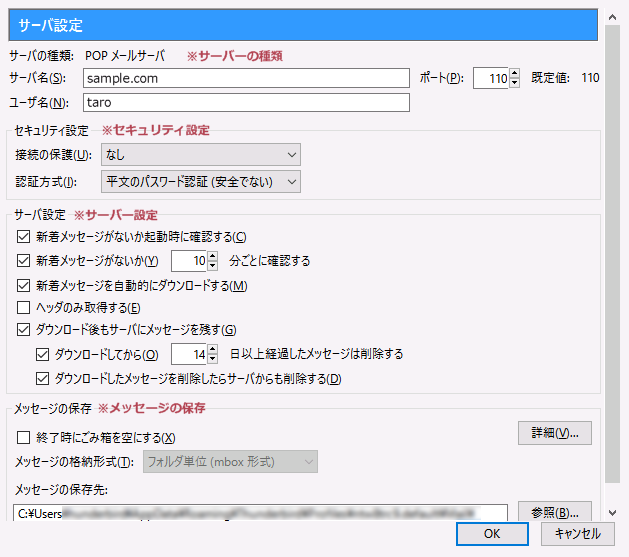Decrease the days-before-deletion spinner value
The width and height of the screenshot is (629, 557).
(212, 359)
